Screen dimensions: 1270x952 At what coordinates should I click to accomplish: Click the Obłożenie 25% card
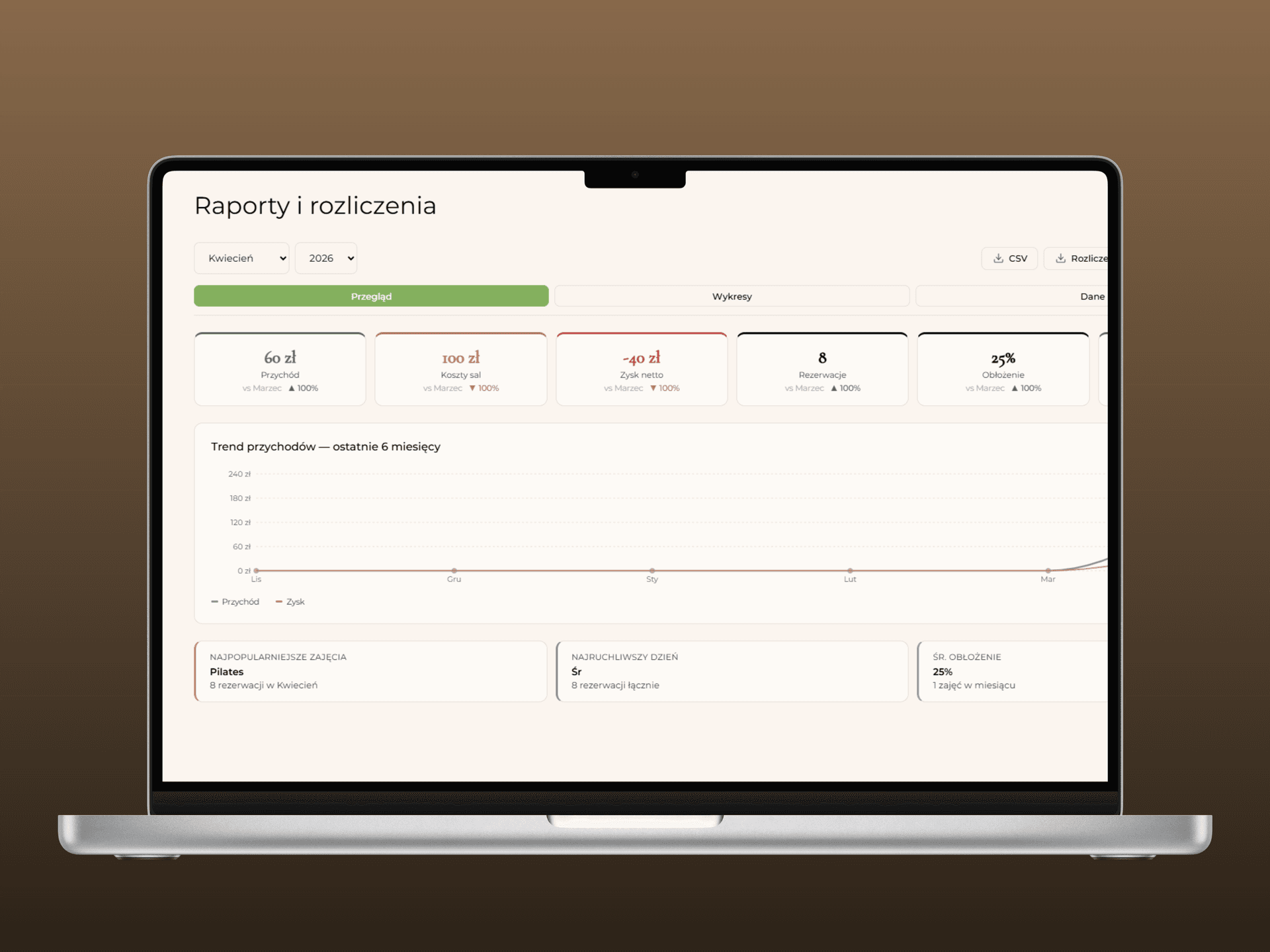pyautogui.click(x=1003, y=369)
